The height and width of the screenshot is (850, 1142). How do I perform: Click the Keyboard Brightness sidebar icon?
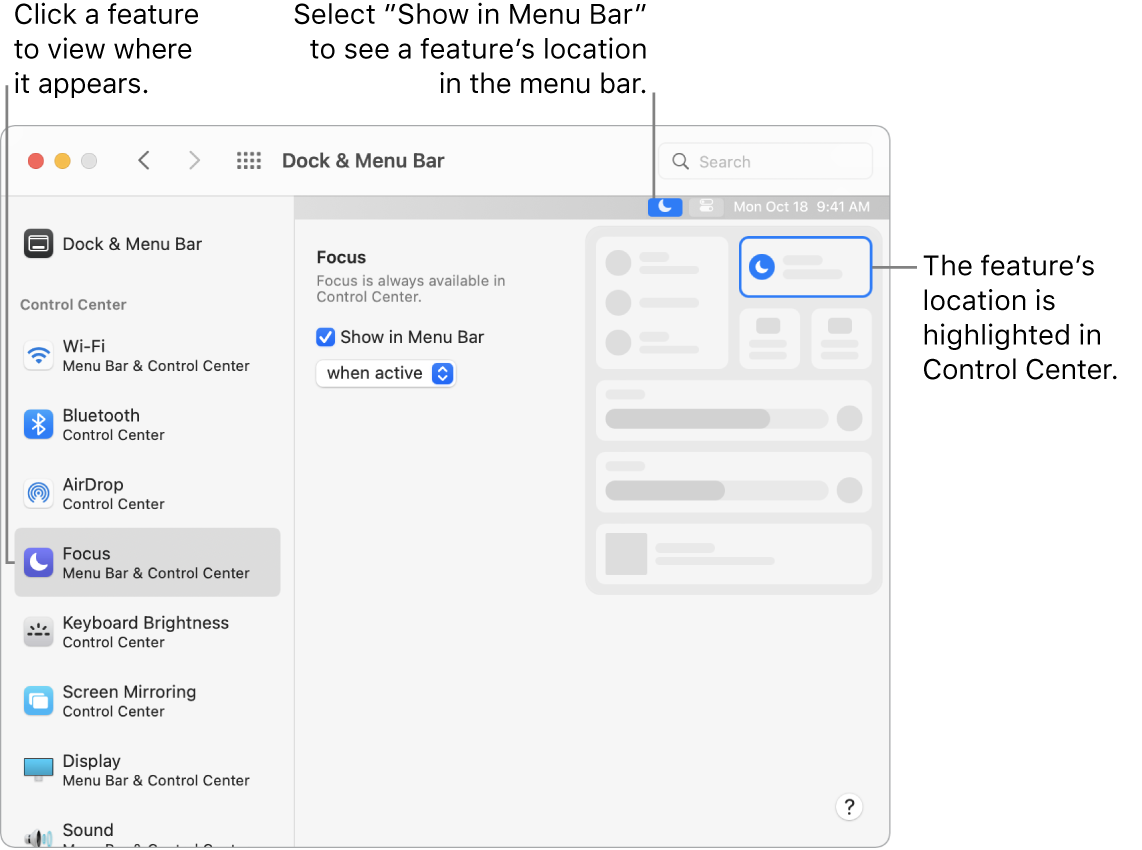click(x=38, y=631)
